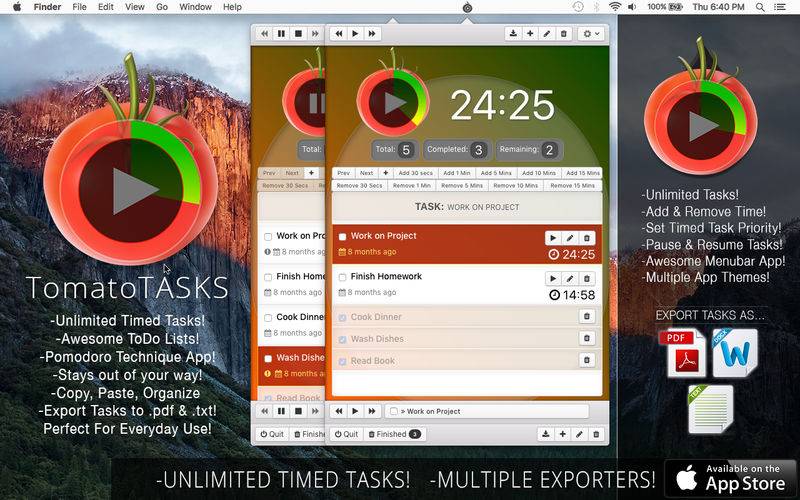800x500 pixels.
Task: Click the trash icon in the bottom-right toolbar
Action: [596, 434]
